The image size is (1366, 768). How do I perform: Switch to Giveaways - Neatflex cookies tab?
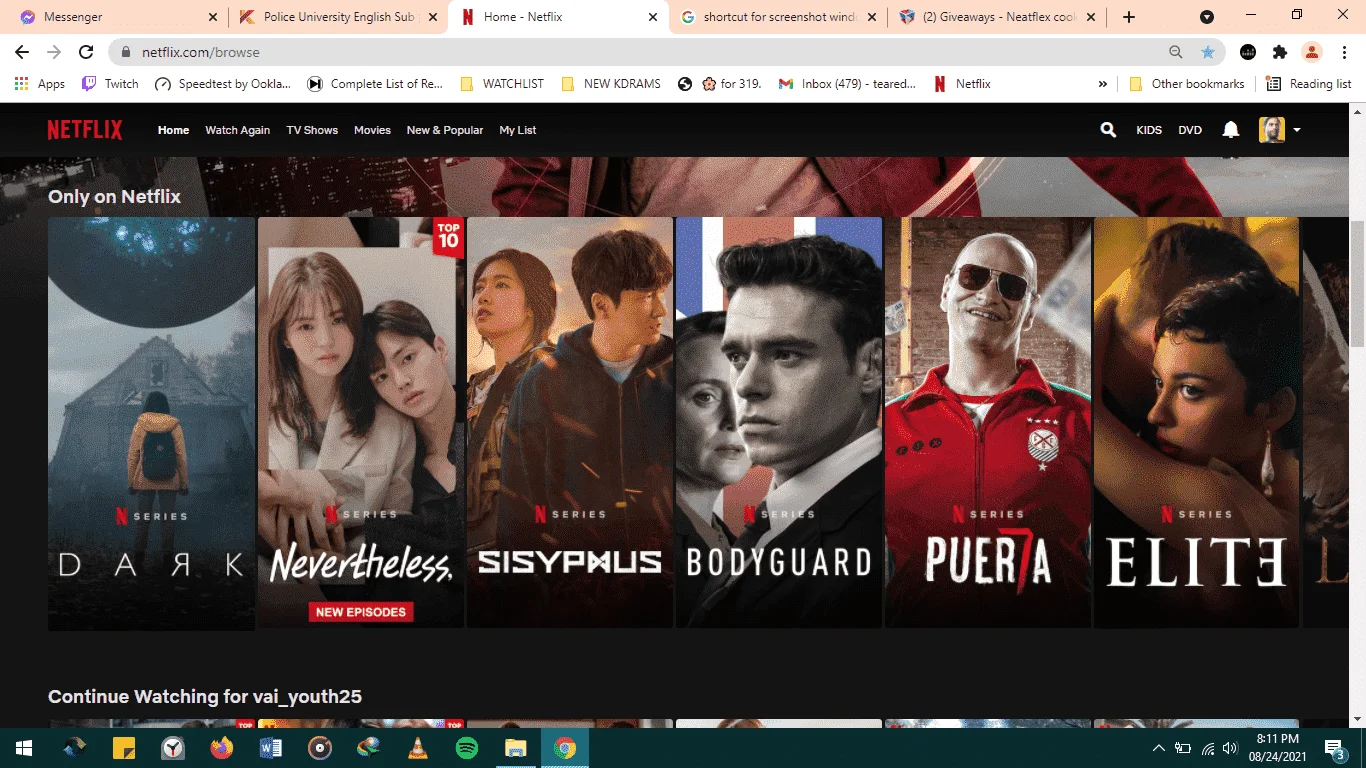pos(997,17)
